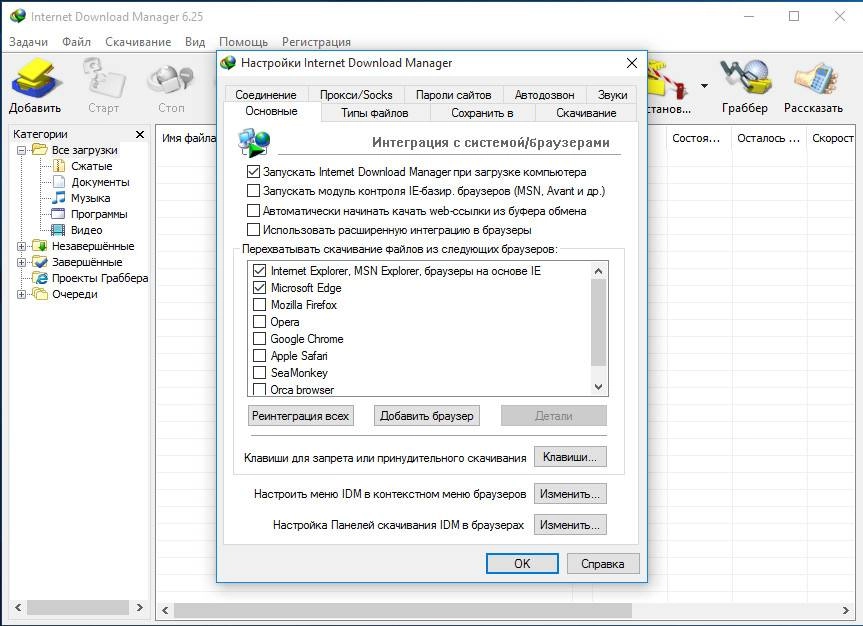Select the Видео category icon
Image resolution: width=863 pixels, height=626 pixels.
click(x=58, y=230)
